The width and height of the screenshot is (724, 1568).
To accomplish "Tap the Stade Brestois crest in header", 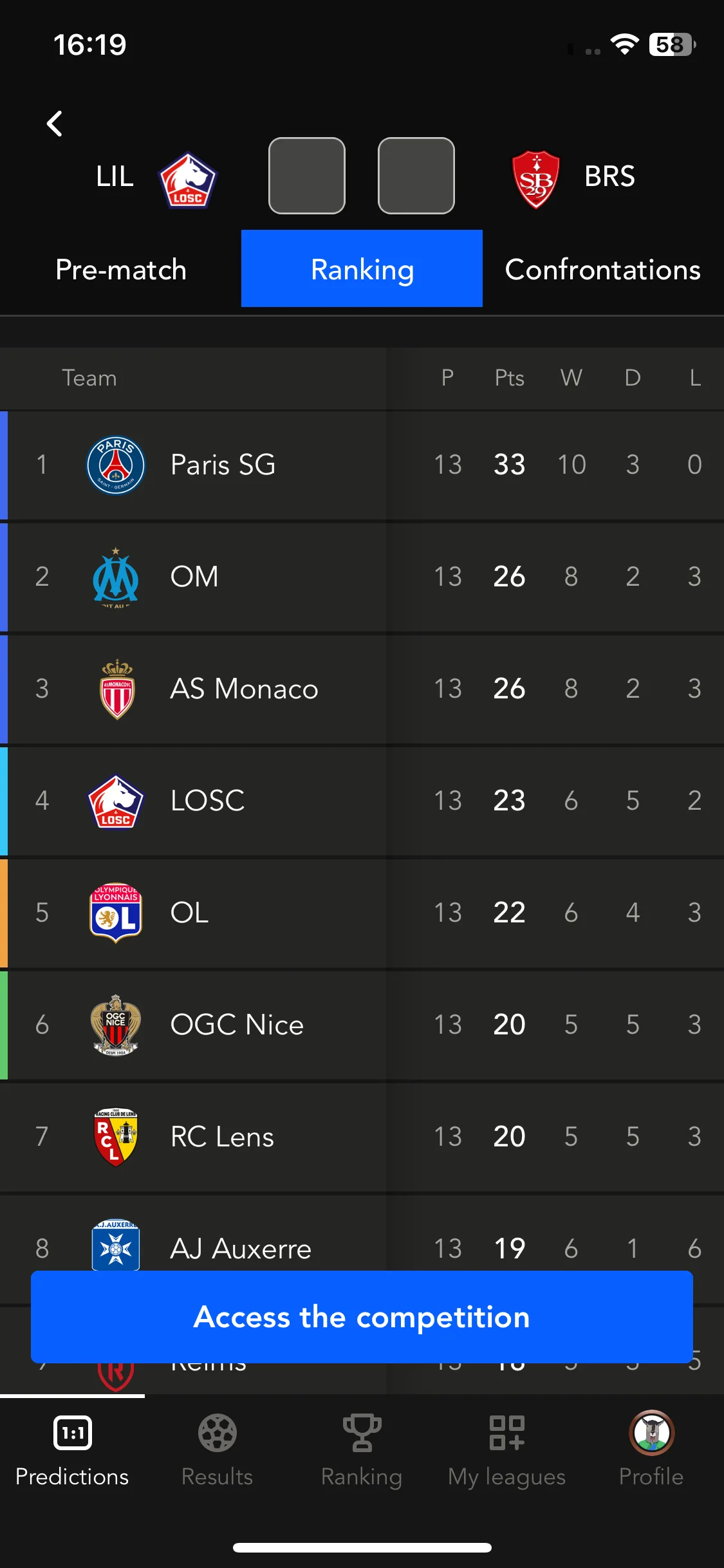I will (x=535, y=180).
